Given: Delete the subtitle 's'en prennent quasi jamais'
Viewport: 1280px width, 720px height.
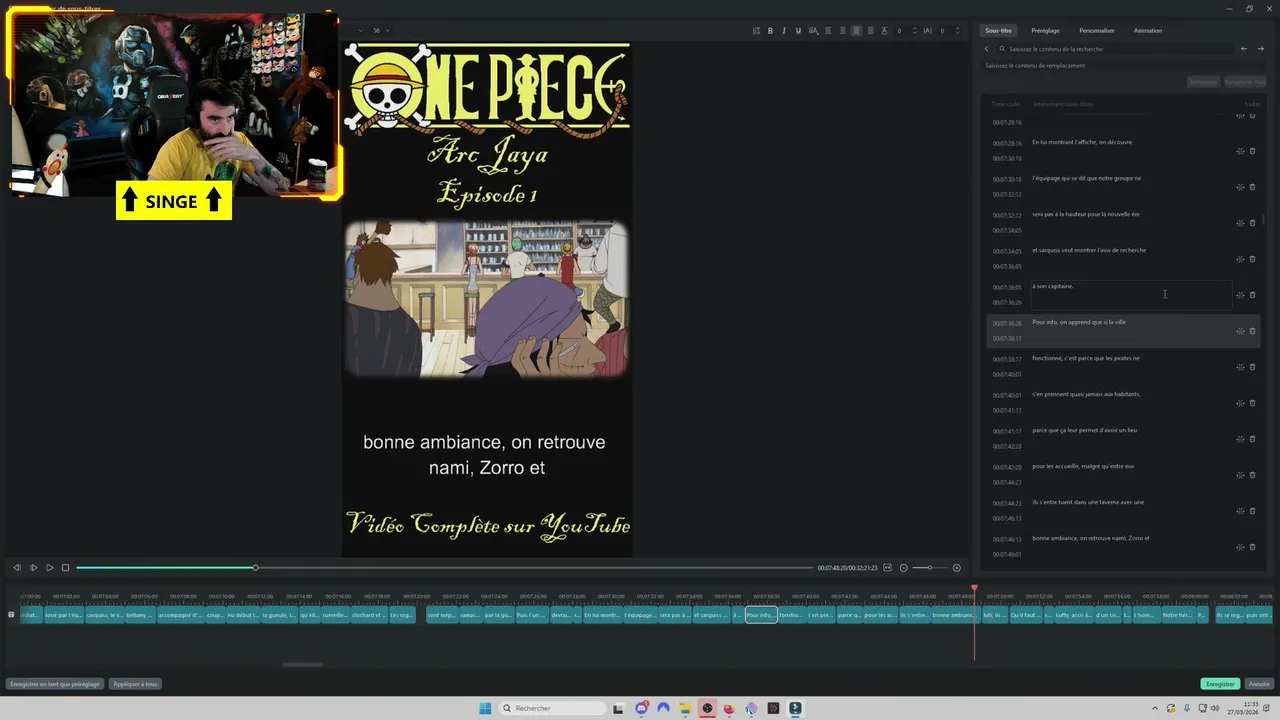Looking at the screenshot, I should [x=1253, y=403].
